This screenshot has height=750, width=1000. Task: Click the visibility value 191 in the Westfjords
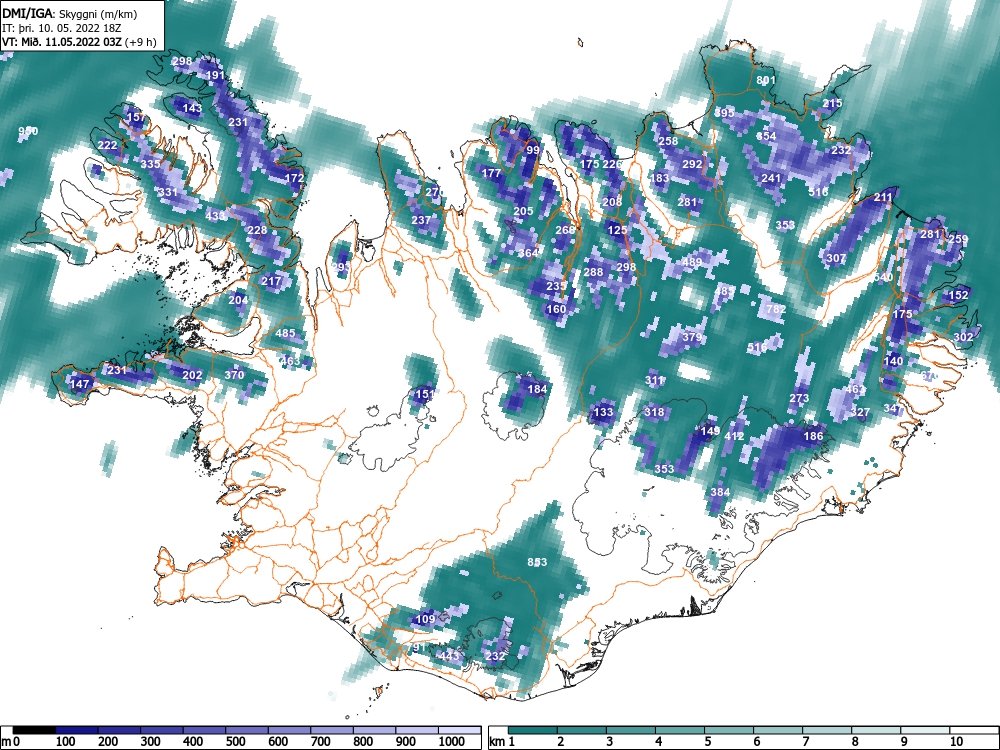(x=216, y=75)
